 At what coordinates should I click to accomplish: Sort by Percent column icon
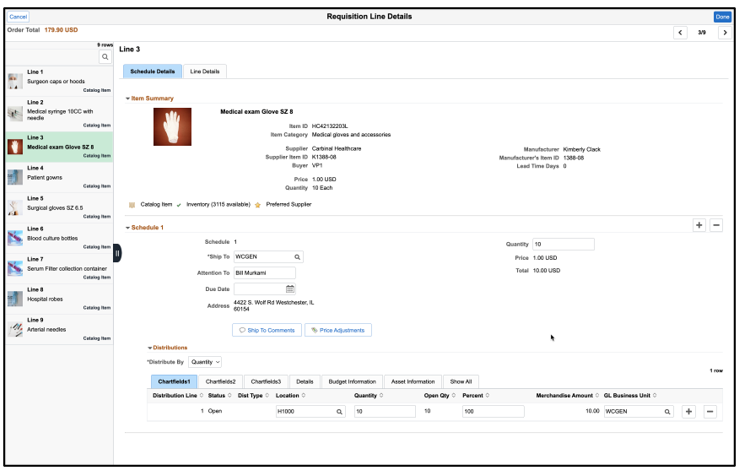click(x=488, y=396)
